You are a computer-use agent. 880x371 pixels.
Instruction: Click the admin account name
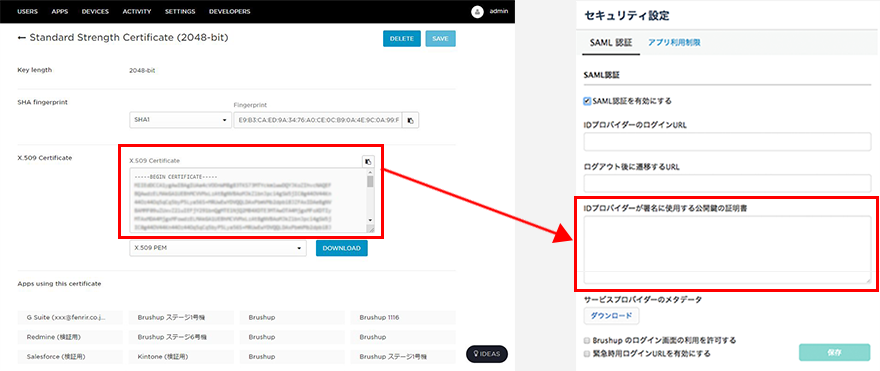click(498, 11)
